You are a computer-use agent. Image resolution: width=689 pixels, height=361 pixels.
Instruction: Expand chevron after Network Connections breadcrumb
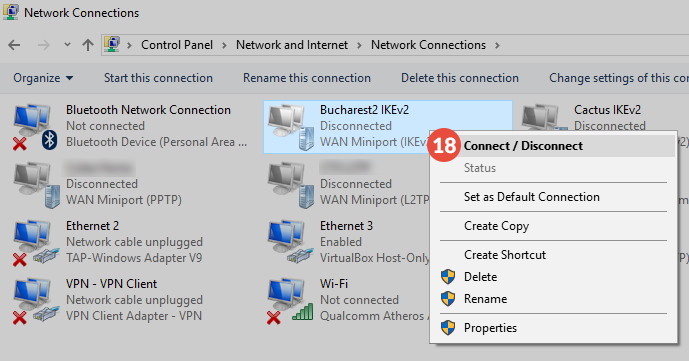(x=497, y=45)
